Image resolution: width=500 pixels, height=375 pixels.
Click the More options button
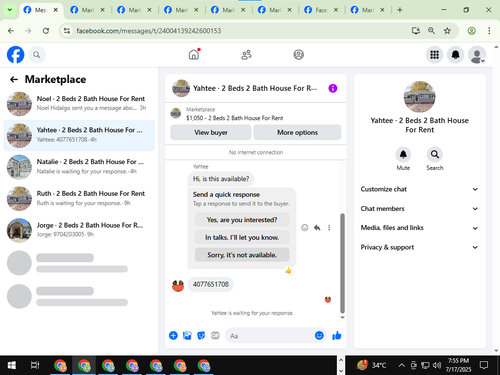[297, 133]
